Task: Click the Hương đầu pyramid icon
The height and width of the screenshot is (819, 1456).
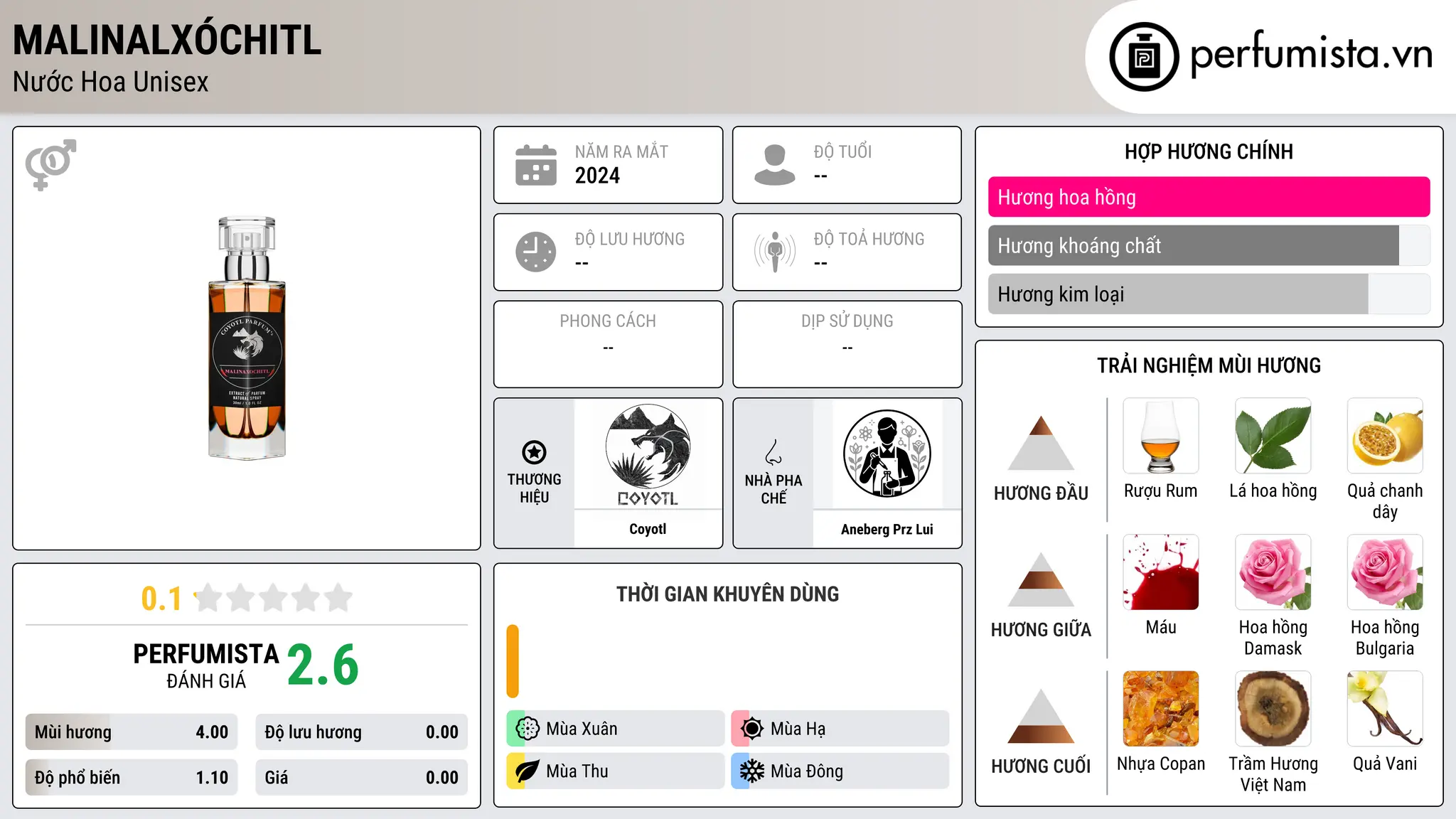Action: pos(1041,443)
